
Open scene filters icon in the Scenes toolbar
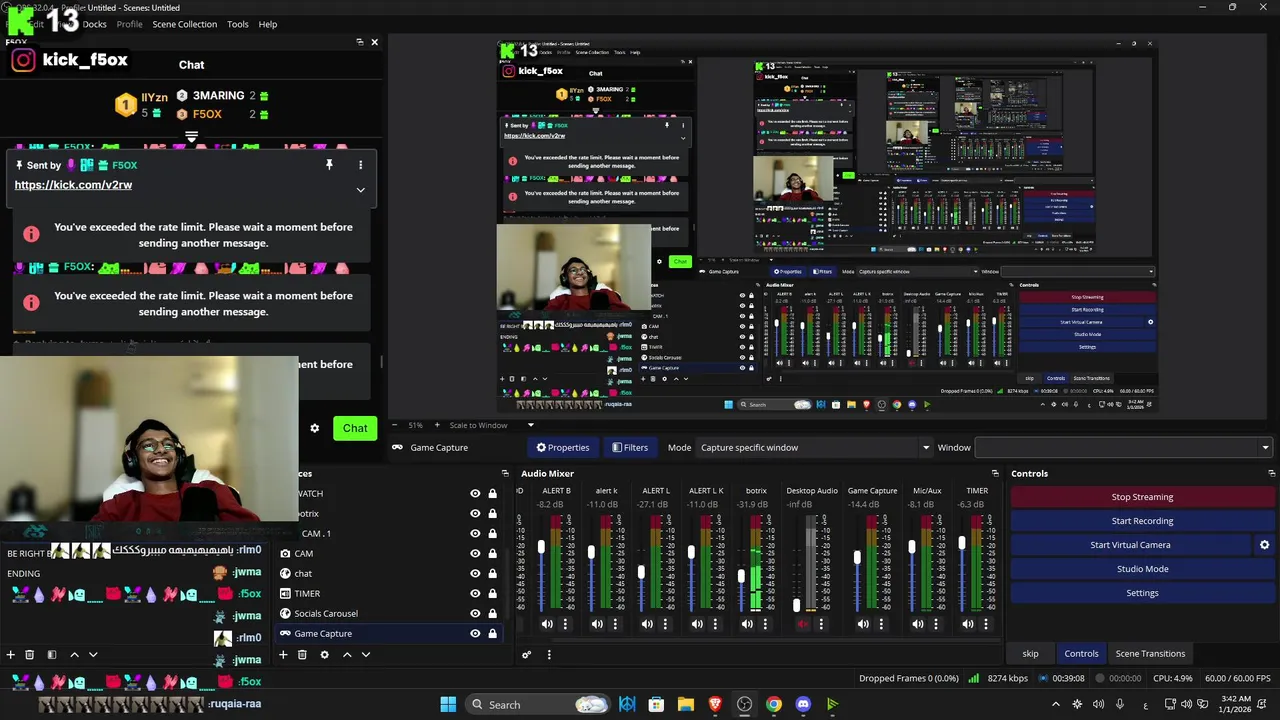pos(52,655)
